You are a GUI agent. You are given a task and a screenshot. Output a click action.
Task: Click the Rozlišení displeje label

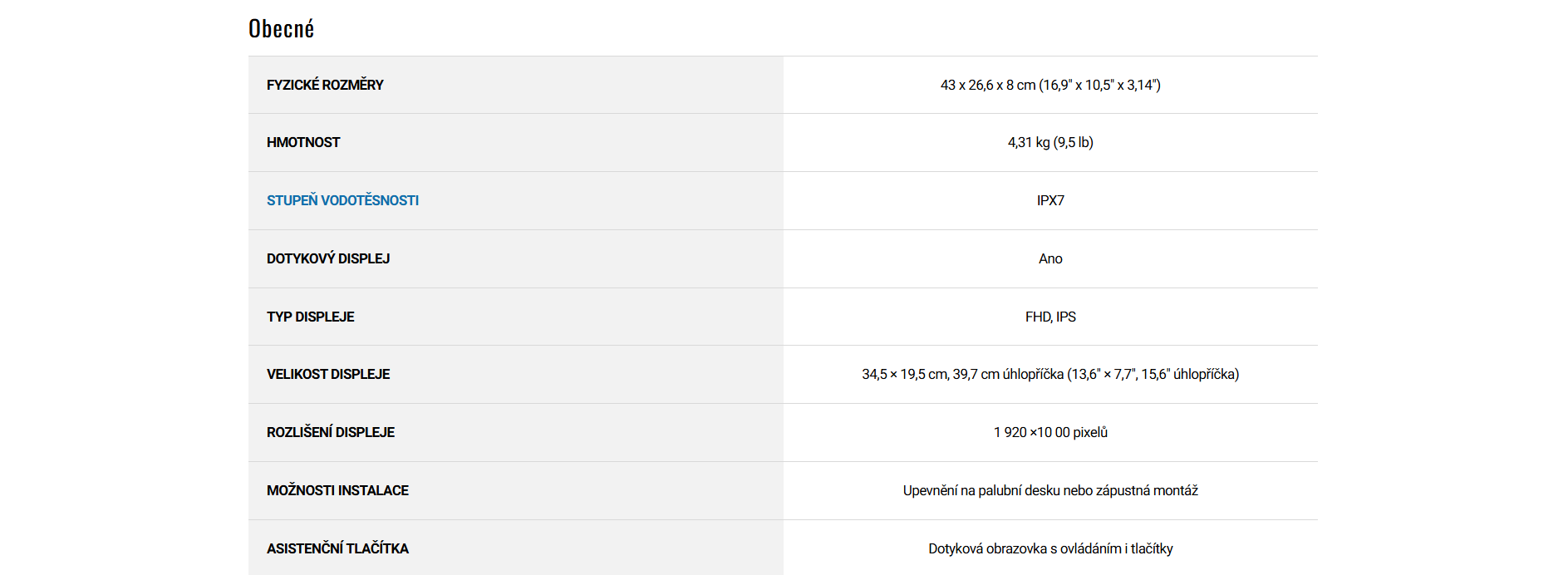331,432
